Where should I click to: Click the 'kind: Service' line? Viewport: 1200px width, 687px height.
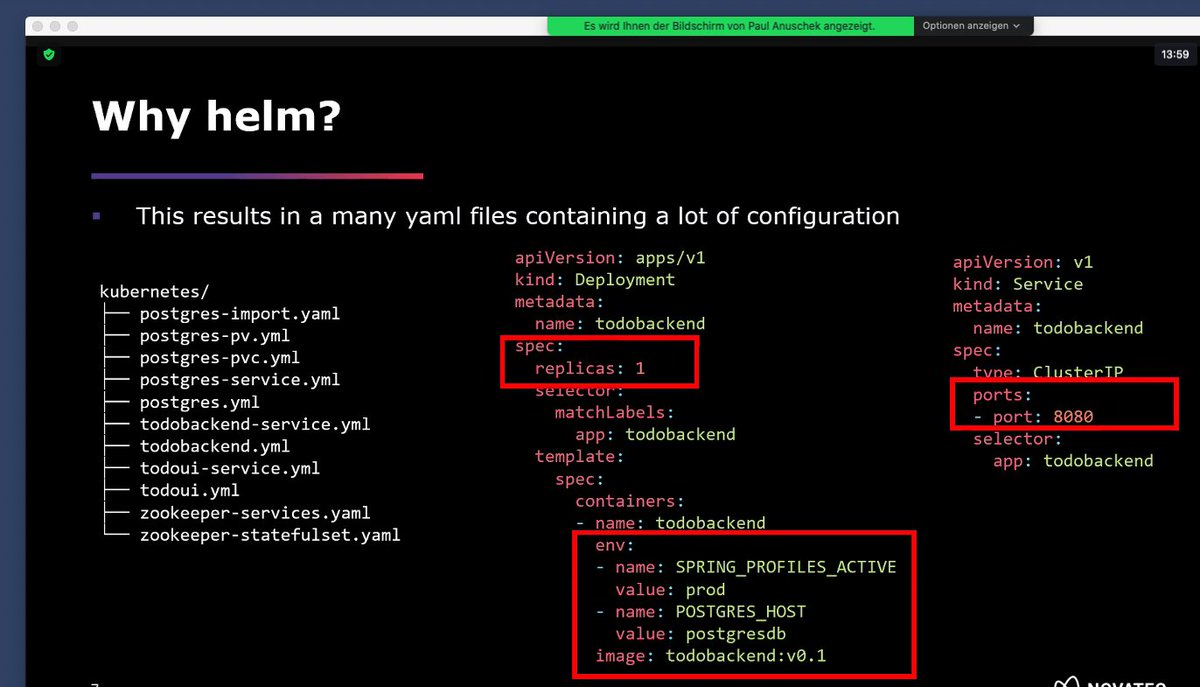point(1018,284)
